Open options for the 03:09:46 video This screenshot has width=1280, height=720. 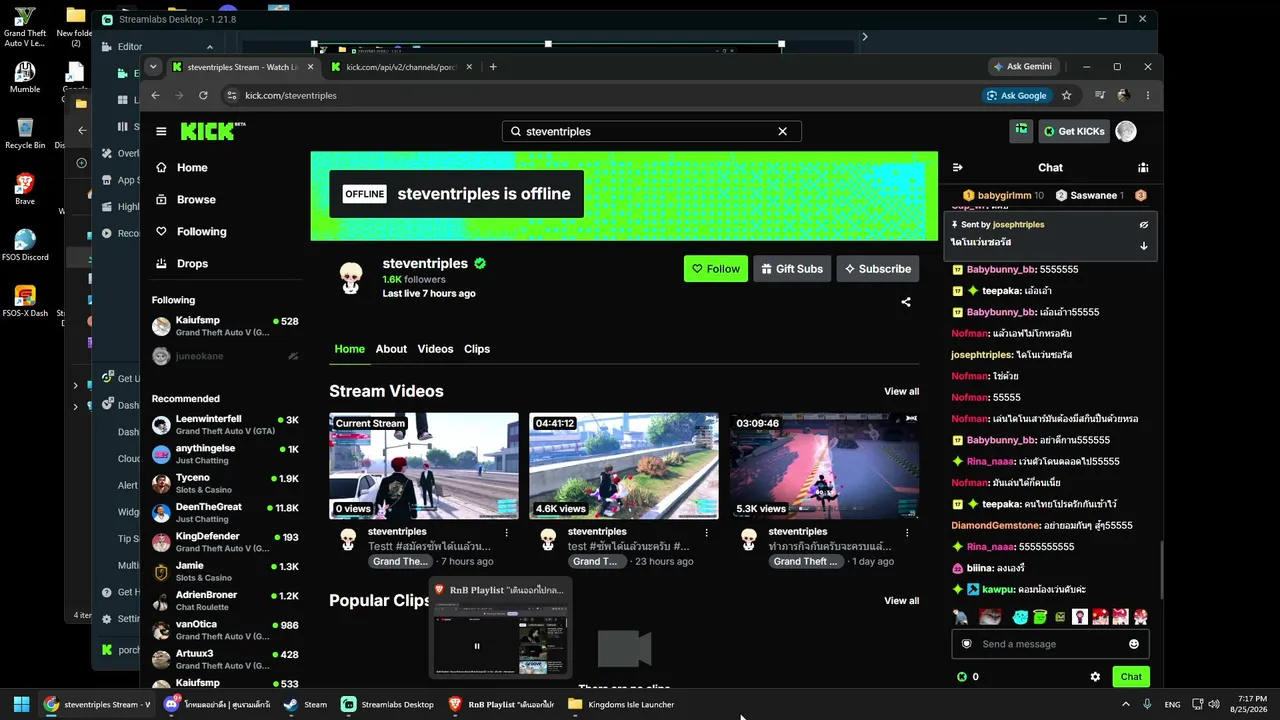[907, 533]
